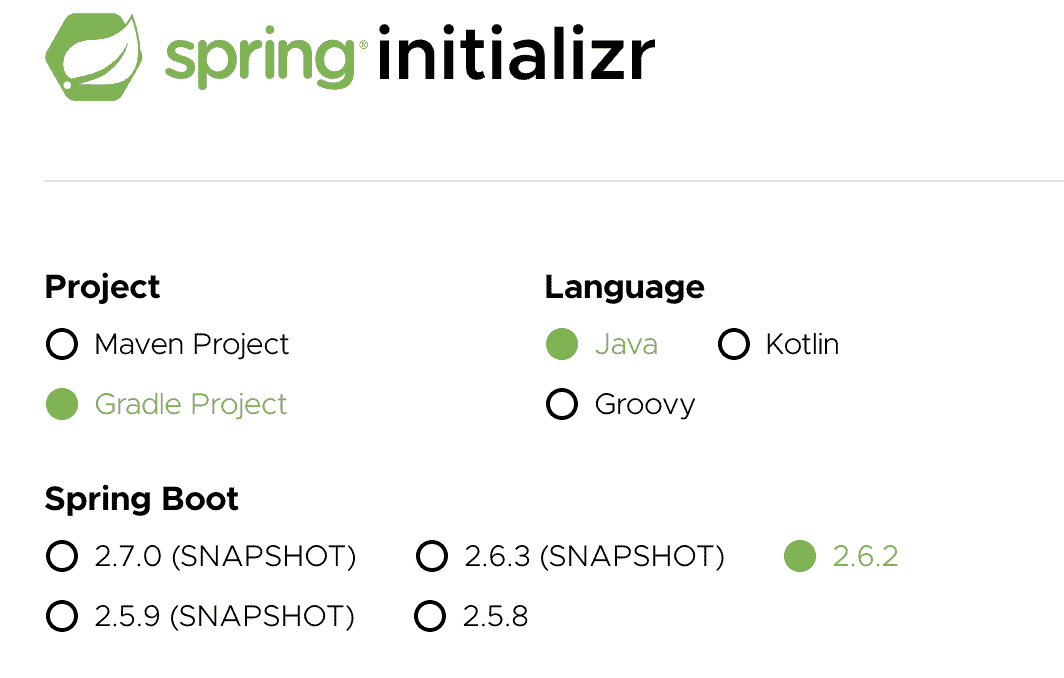The width and height of the screenshot is (1064, 678).
Task: Click the "Kotlin" text label
Action: 802,345
